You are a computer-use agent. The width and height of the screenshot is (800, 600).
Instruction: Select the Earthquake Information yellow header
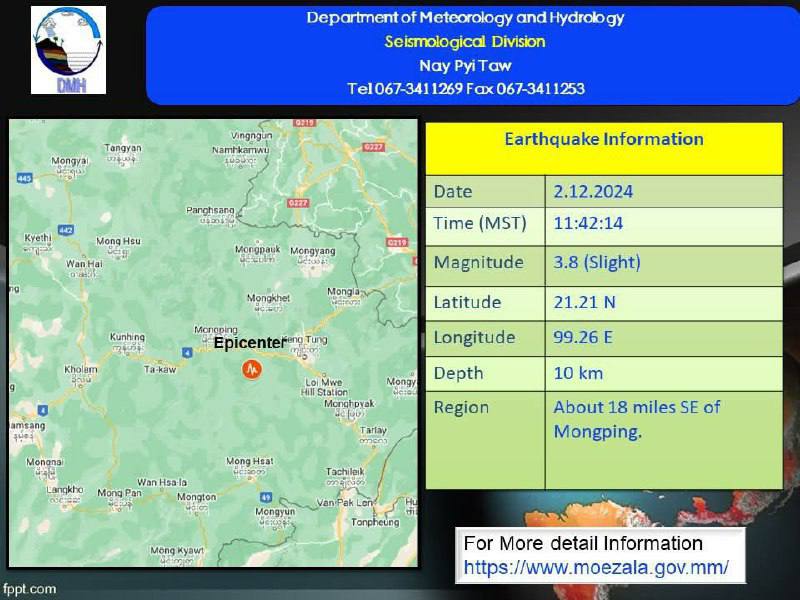pyautogui.click(x=603, y=140)
